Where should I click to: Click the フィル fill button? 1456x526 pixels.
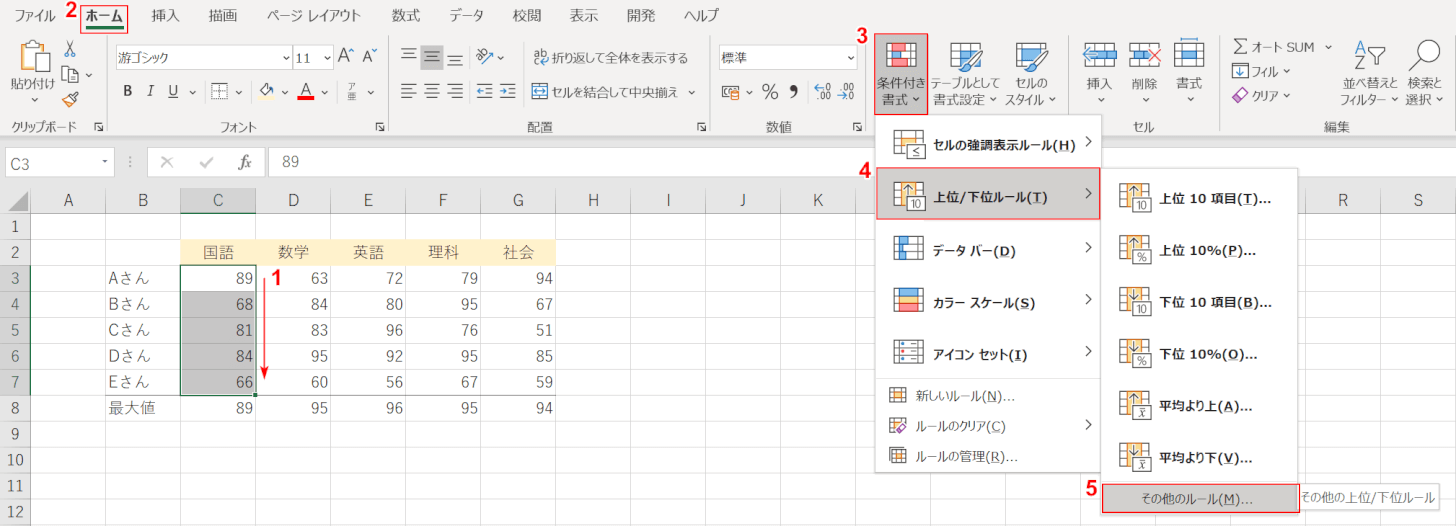[1260, 71]
